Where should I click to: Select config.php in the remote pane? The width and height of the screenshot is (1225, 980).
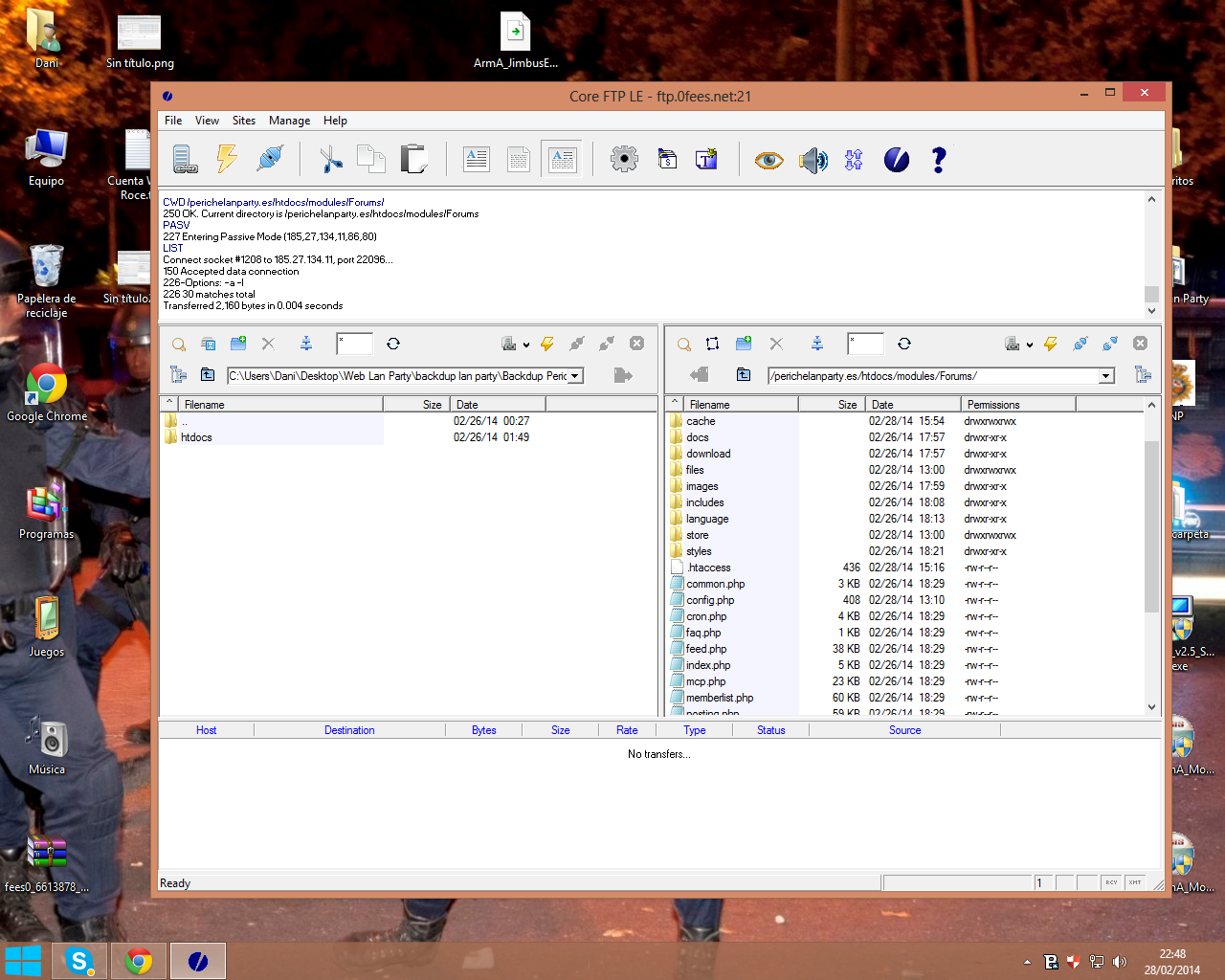coord(710,600)
